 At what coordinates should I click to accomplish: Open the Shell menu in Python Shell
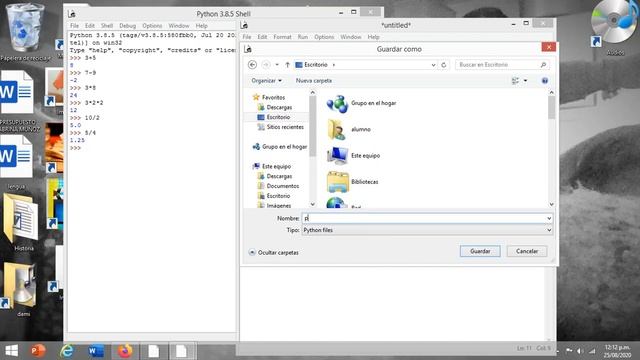(x=107, y=26)
